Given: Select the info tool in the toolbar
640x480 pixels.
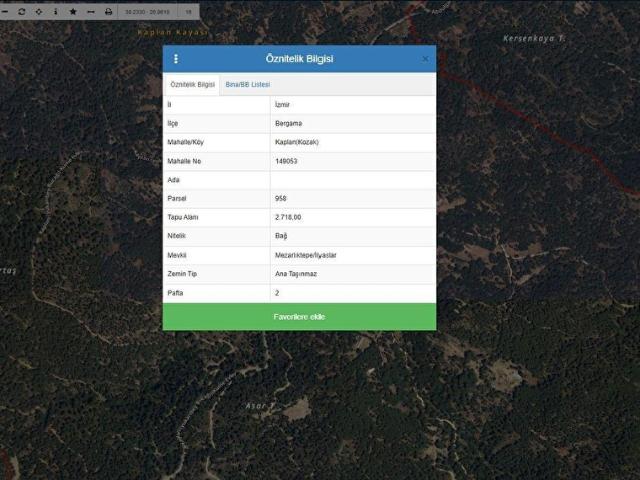Looking at the screenshot, I should coord(55,11).
